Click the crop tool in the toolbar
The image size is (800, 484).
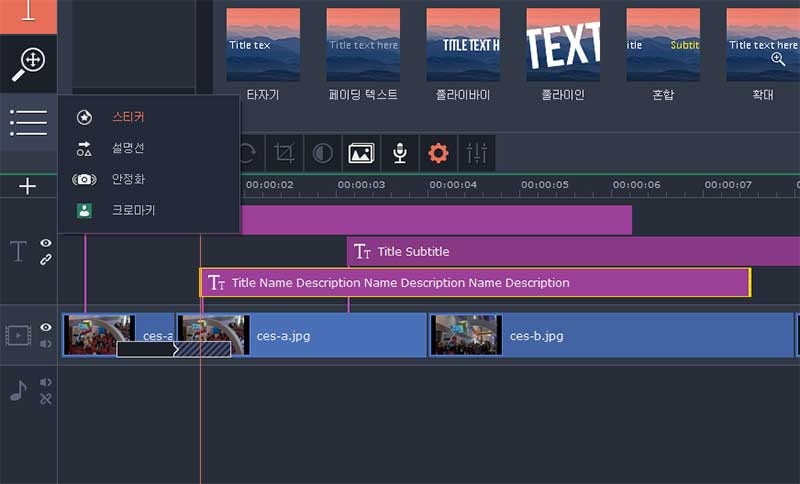click(284, 153)
